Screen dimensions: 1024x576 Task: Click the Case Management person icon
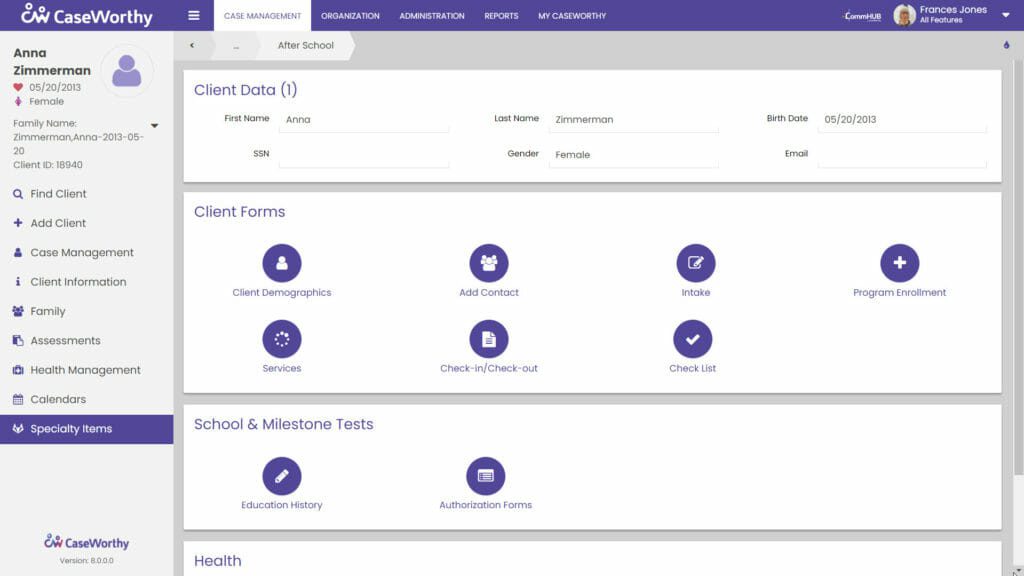pos(18,252)
